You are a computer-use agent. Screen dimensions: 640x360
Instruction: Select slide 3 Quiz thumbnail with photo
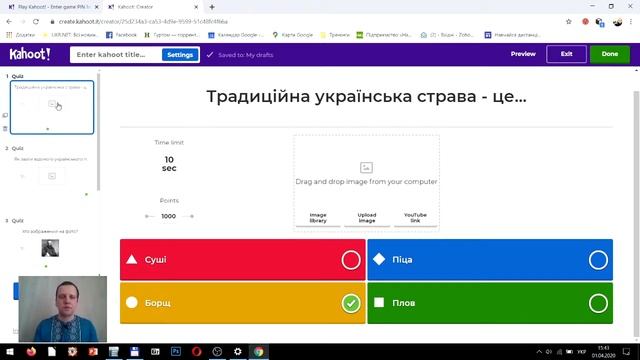(x=50, y=248)
